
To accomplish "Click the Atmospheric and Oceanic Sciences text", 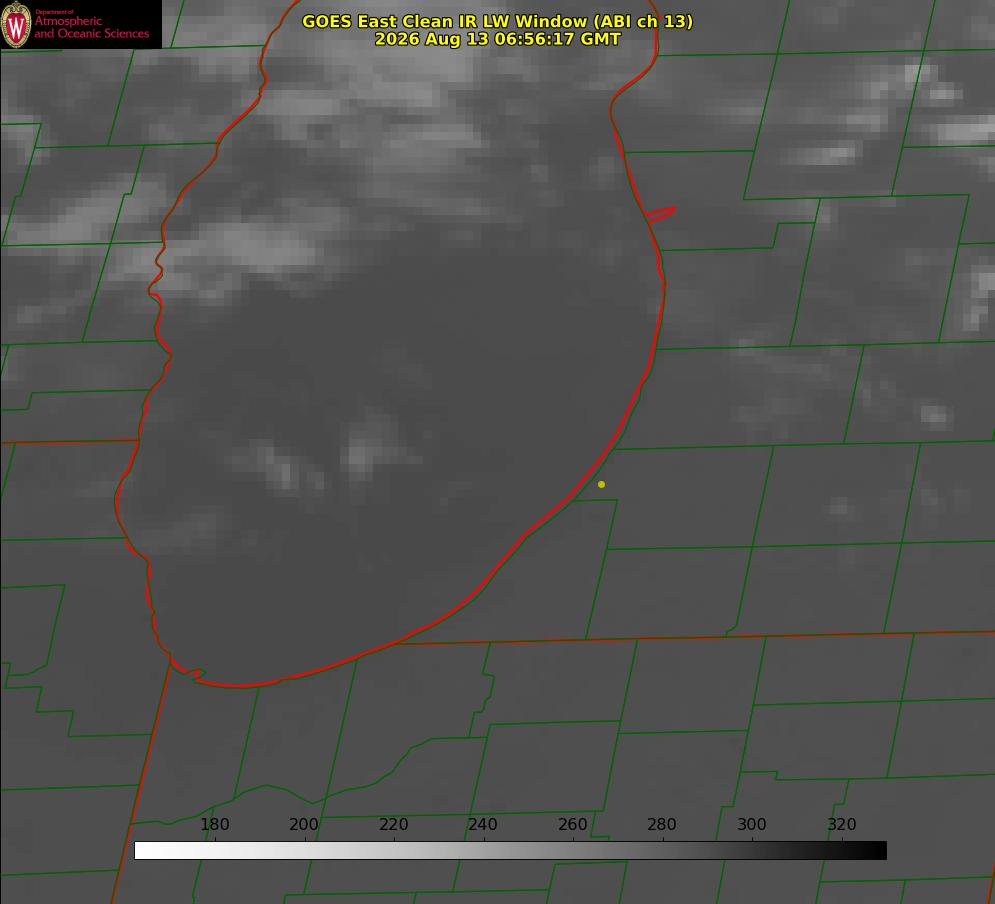I will pyautogui.click(x=91, y=27).
